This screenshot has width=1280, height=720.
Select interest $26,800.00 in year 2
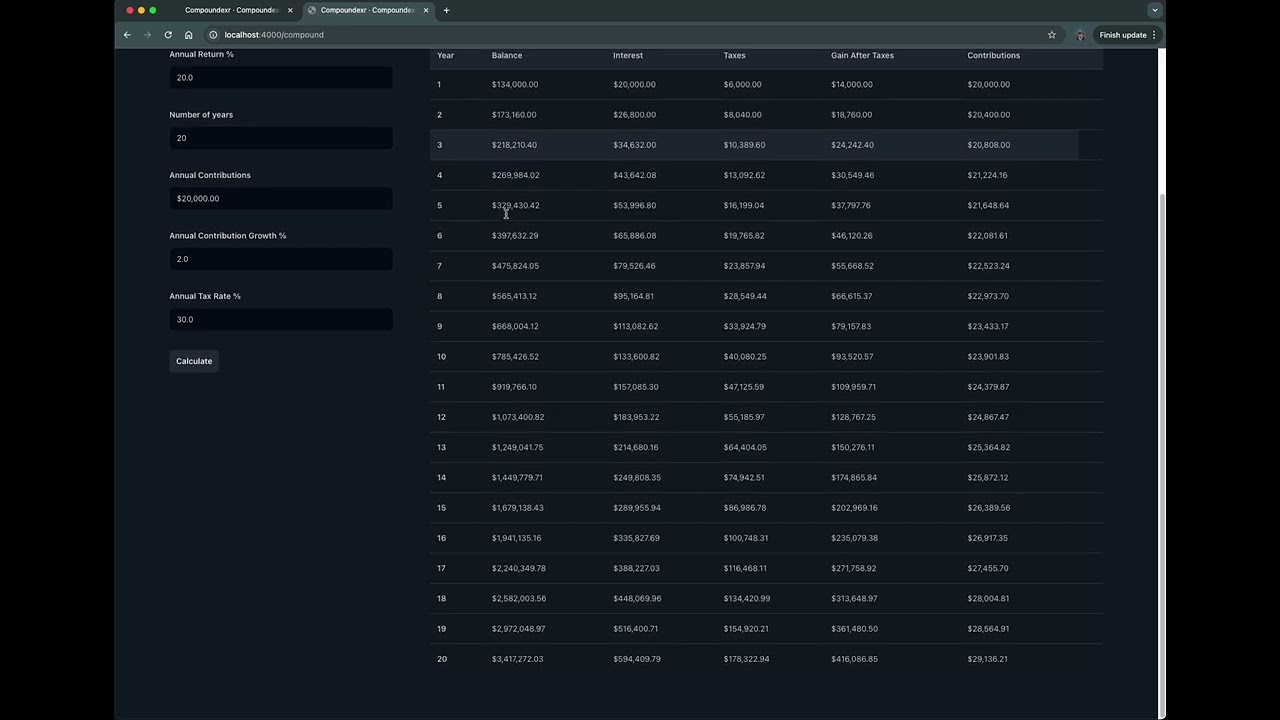(634, 115)
